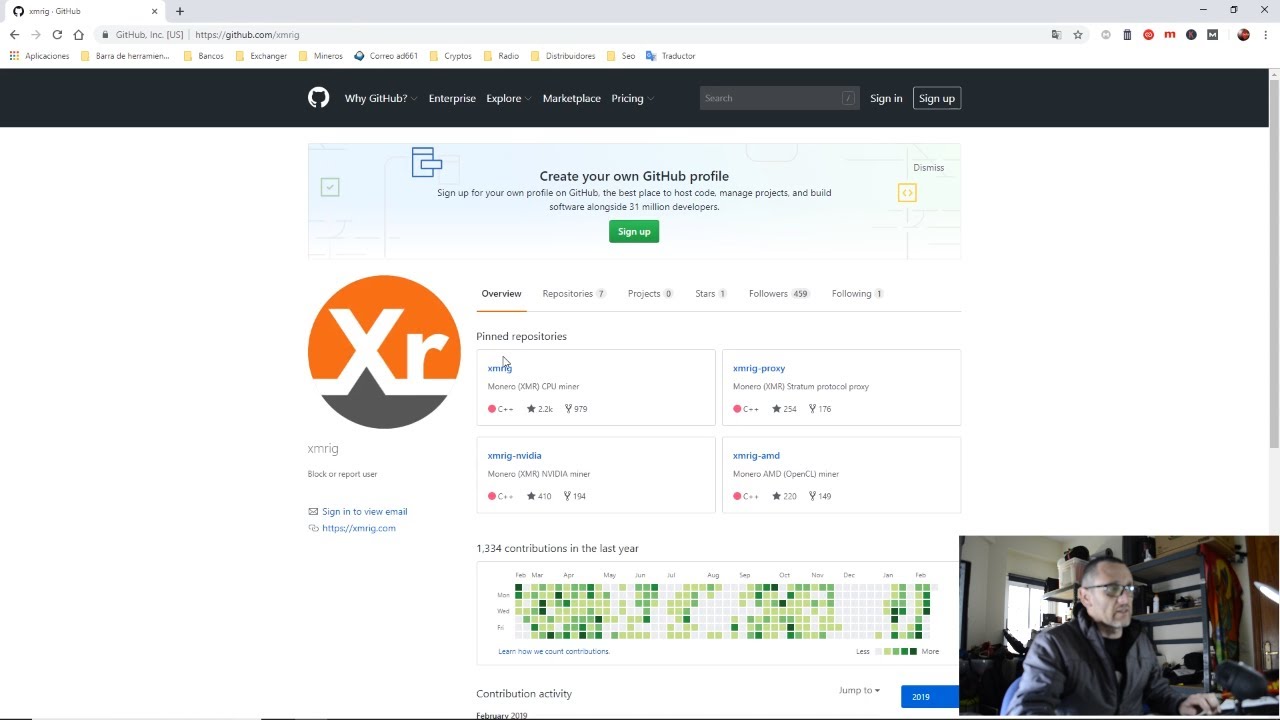This screenshot has height=720, width=1280.
Task: Open the Bancos bookmark folder
Action: tap(204, 56)
